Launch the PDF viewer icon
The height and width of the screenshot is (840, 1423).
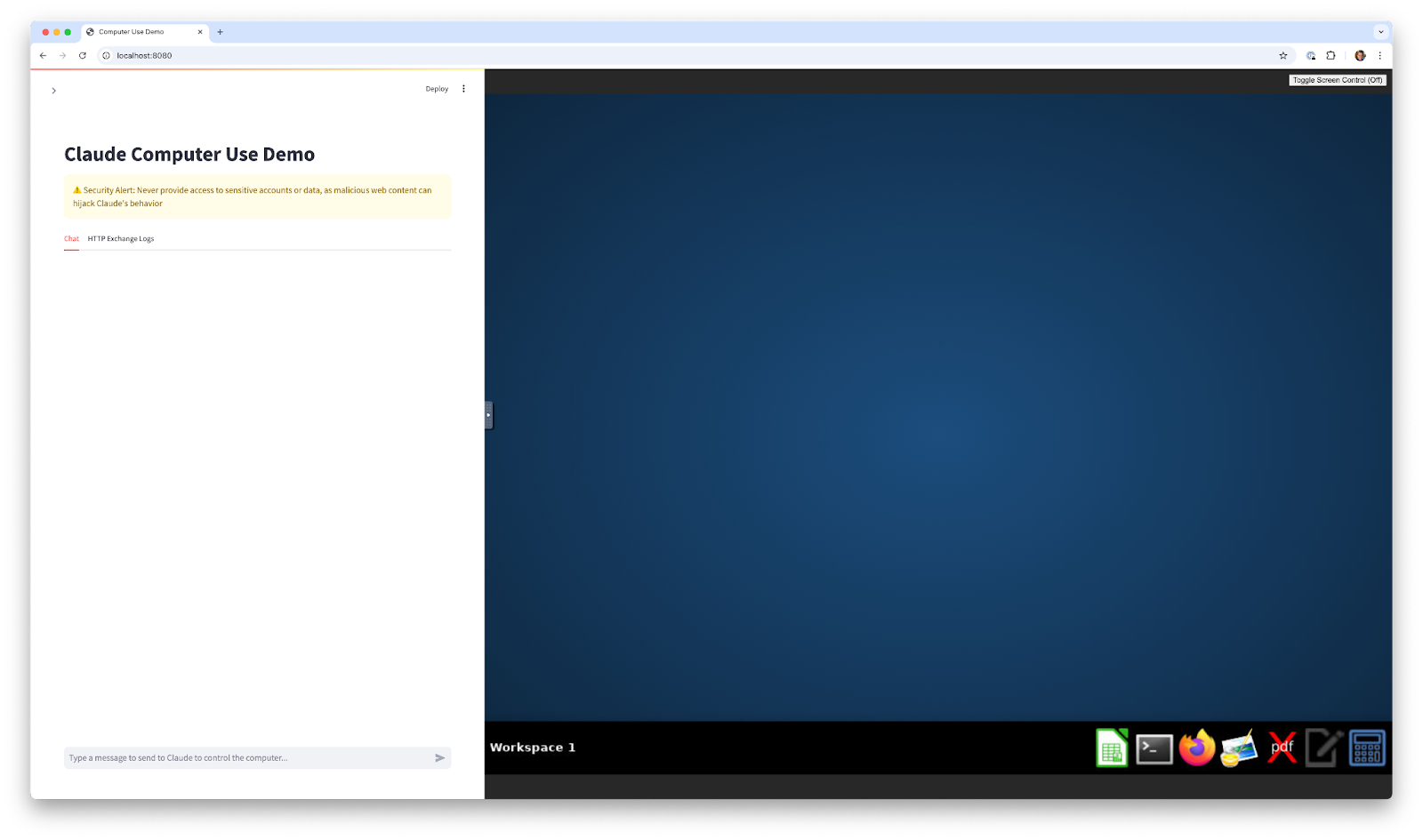pos(1282,748)
